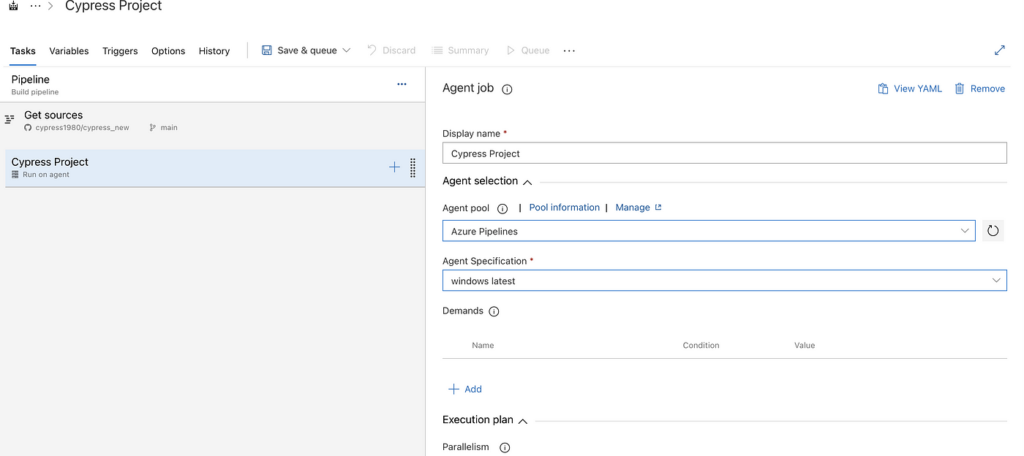Switch to the Variables tab
This screenshot has height=456, width=1024.
69,51
